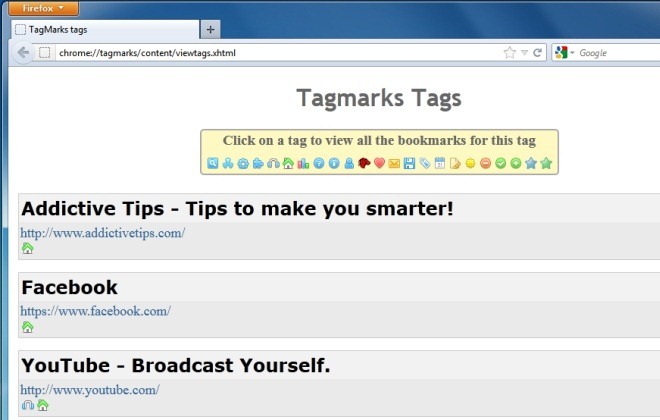This screenshot has height=420, width=660.
Task: Select the green star tag icon
Action: point(546,163)
